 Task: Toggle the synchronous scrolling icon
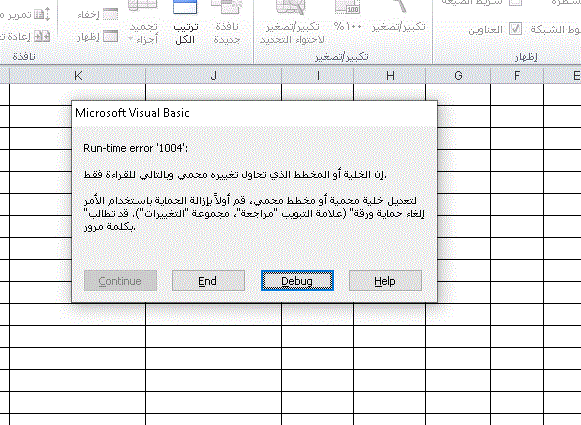(42, 14)
